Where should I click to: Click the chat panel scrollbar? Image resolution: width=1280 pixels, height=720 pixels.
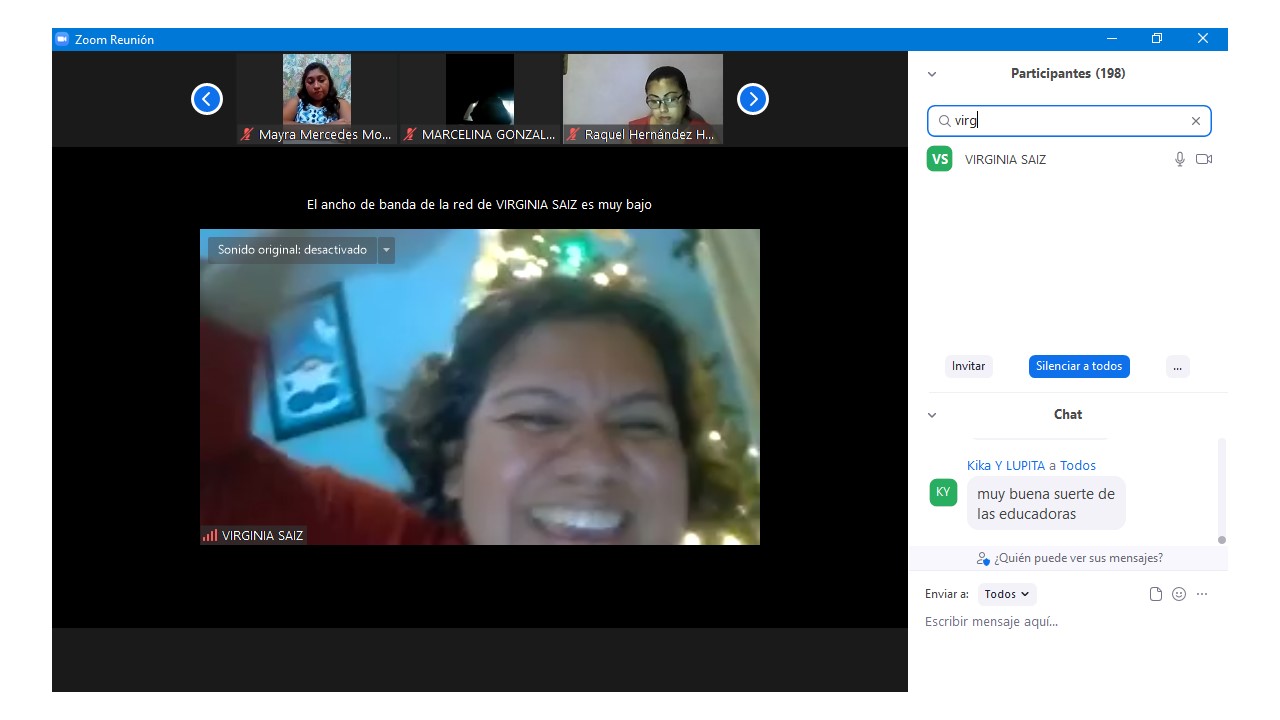pyautogui.click(x=1222, y=490)
